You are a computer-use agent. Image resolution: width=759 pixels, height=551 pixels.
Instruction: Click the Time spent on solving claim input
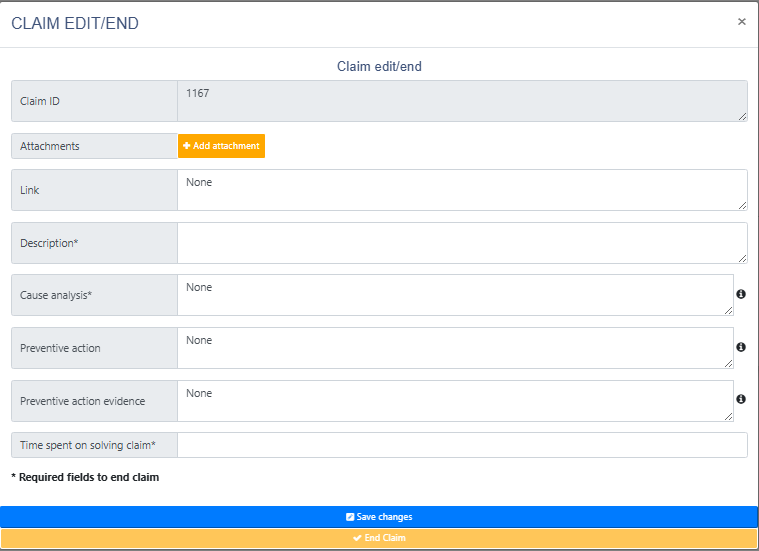pyautogui.click(x=461, y=445)
